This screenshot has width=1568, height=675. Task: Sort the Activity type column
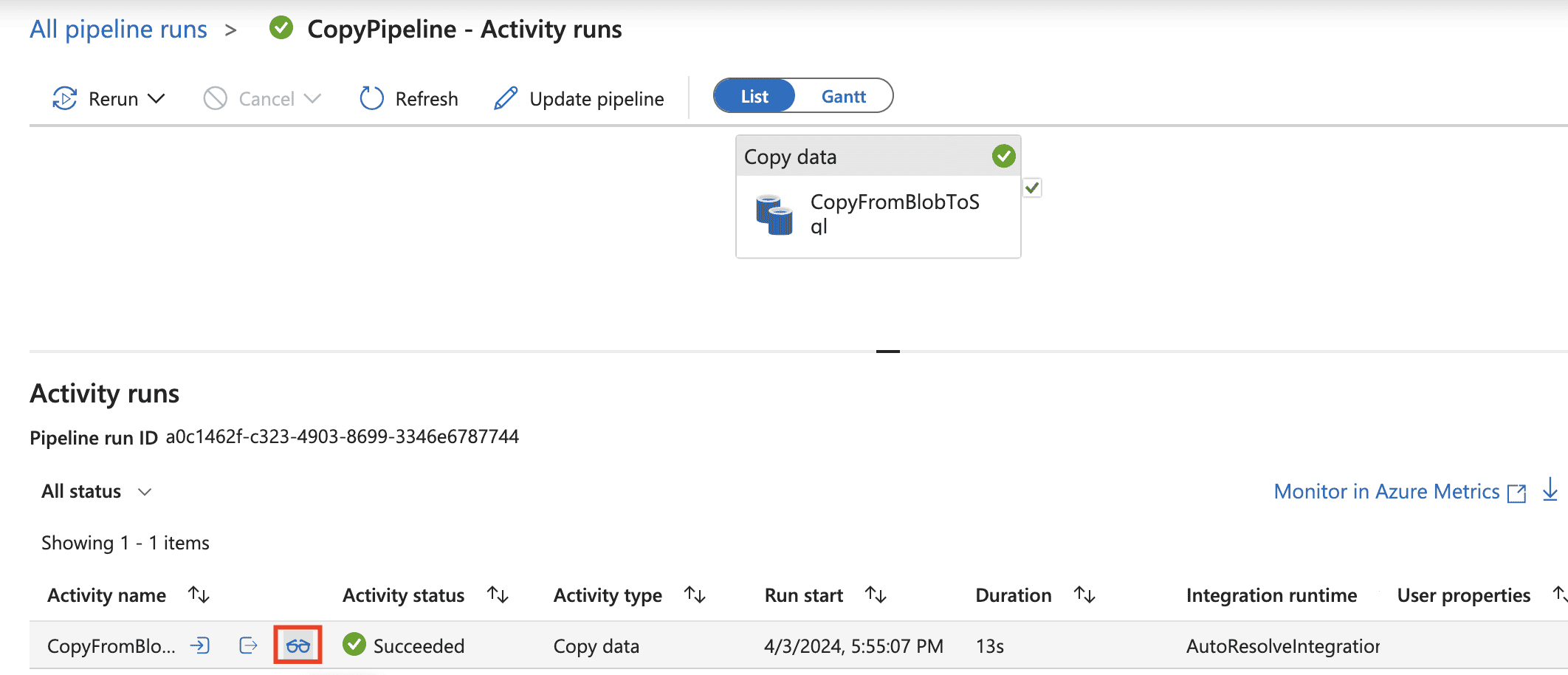[695, 595]
